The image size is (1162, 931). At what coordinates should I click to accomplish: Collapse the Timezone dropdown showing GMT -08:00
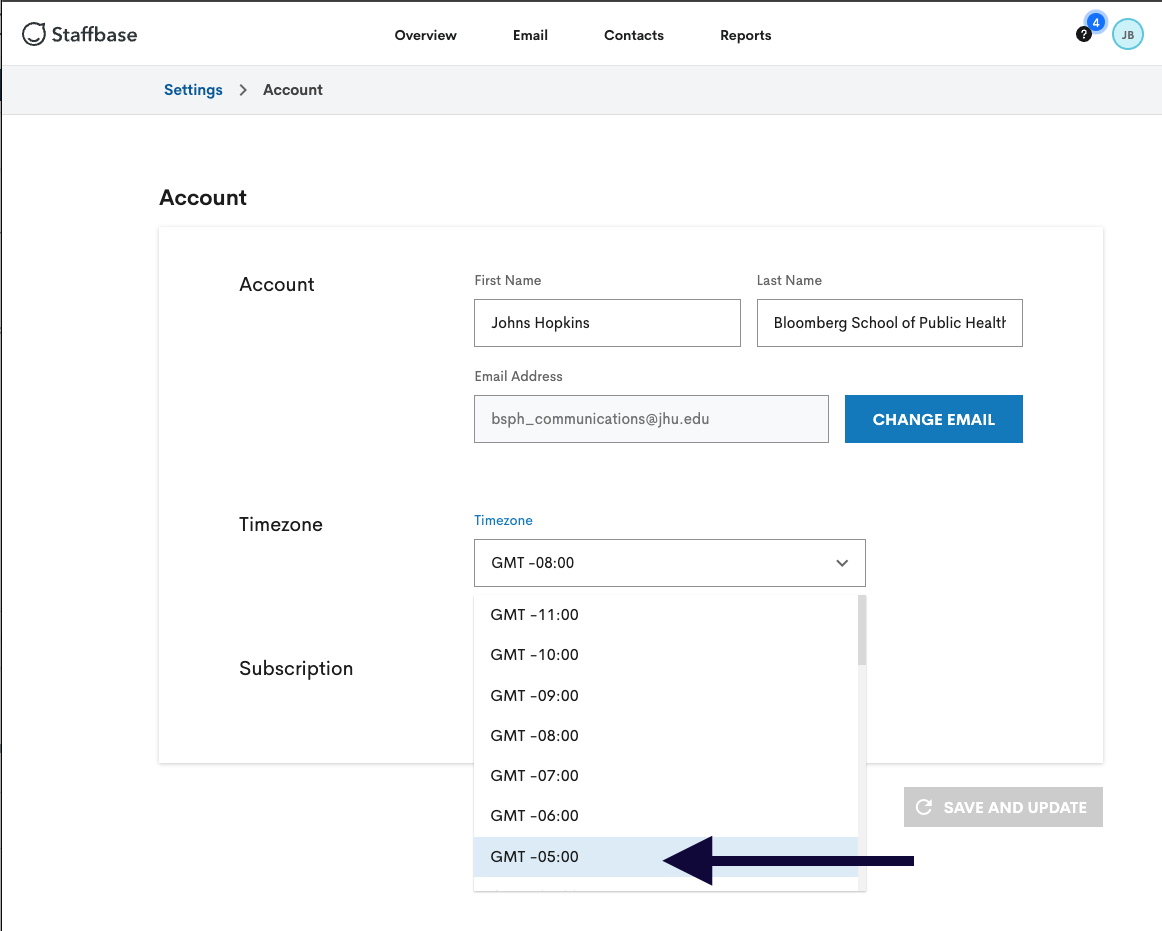(669, 563)
